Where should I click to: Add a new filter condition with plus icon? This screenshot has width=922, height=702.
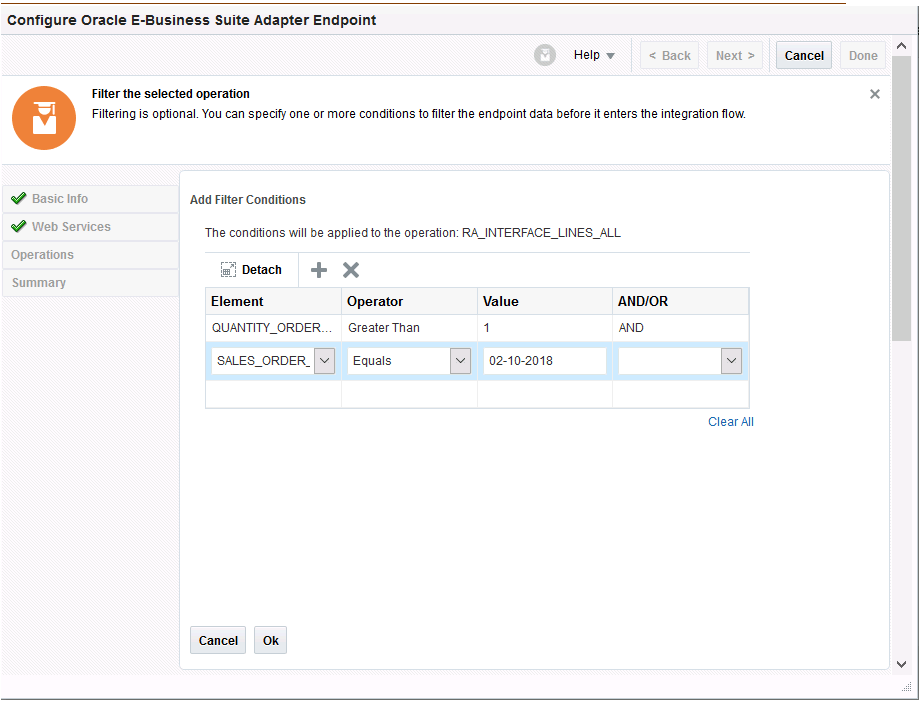pos(318,270)
